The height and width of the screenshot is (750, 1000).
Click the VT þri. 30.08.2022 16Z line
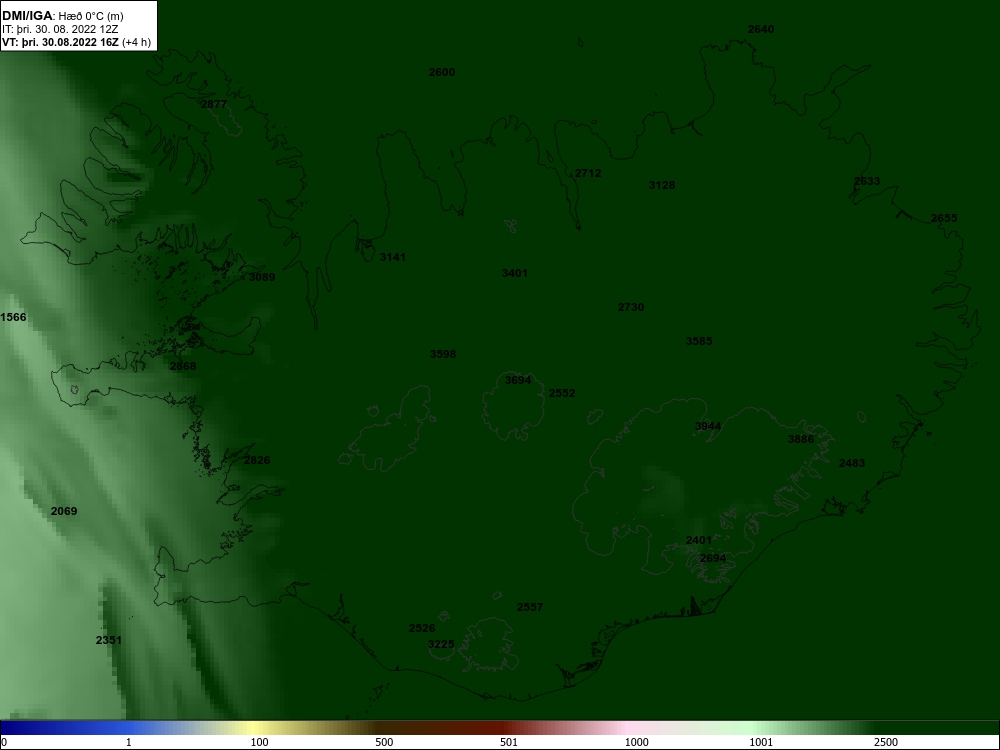(x=77, y=43)
